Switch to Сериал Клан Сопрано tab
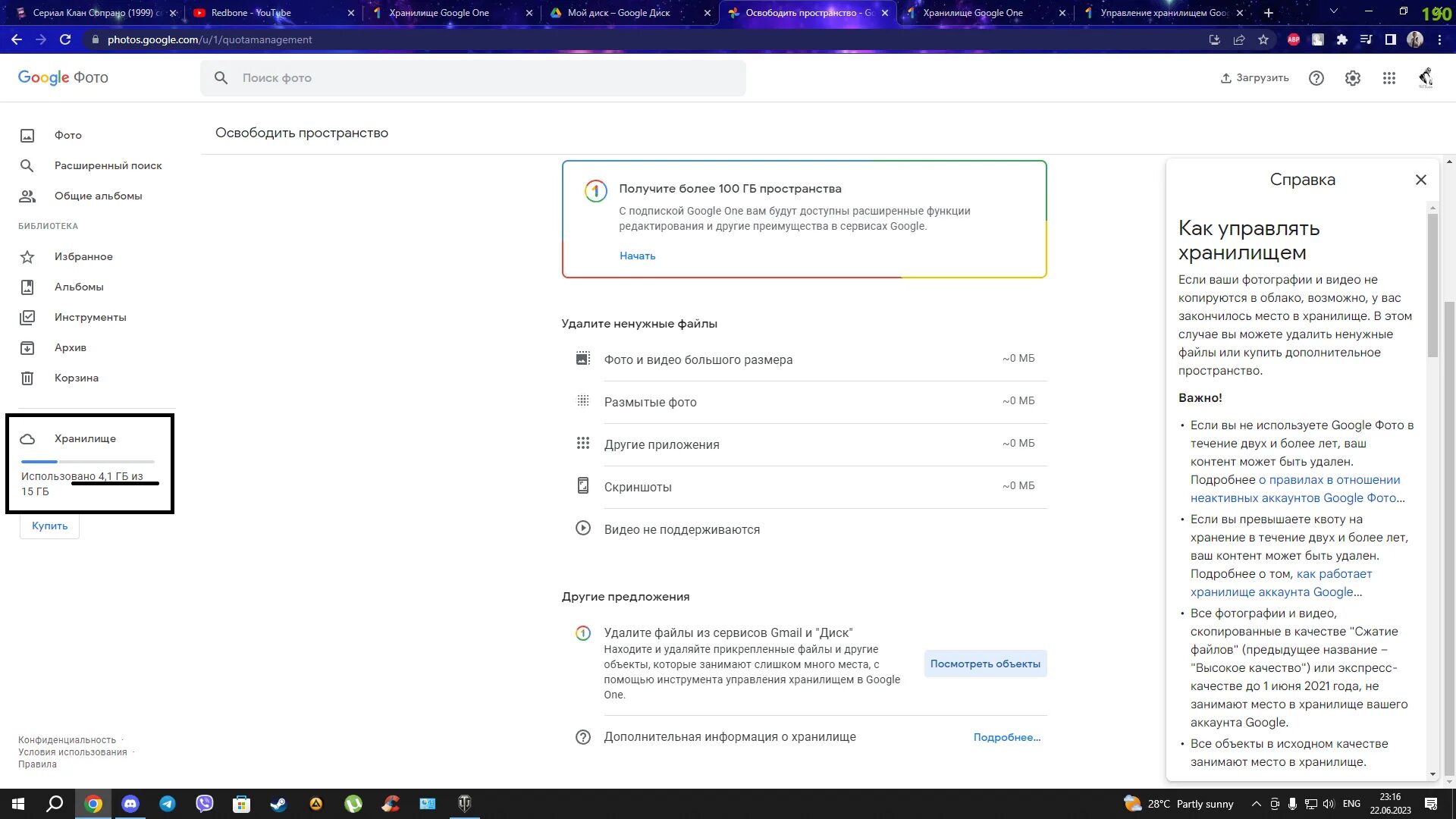 [x=95, y=13]
